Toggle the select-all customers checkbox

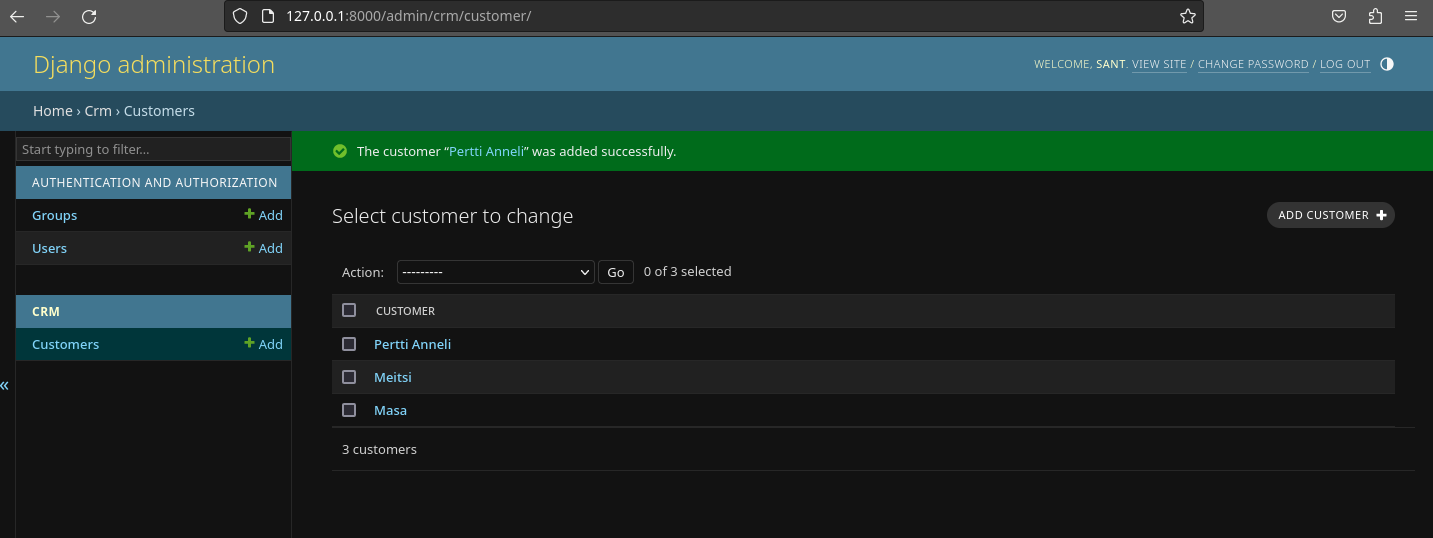(349, 310)
